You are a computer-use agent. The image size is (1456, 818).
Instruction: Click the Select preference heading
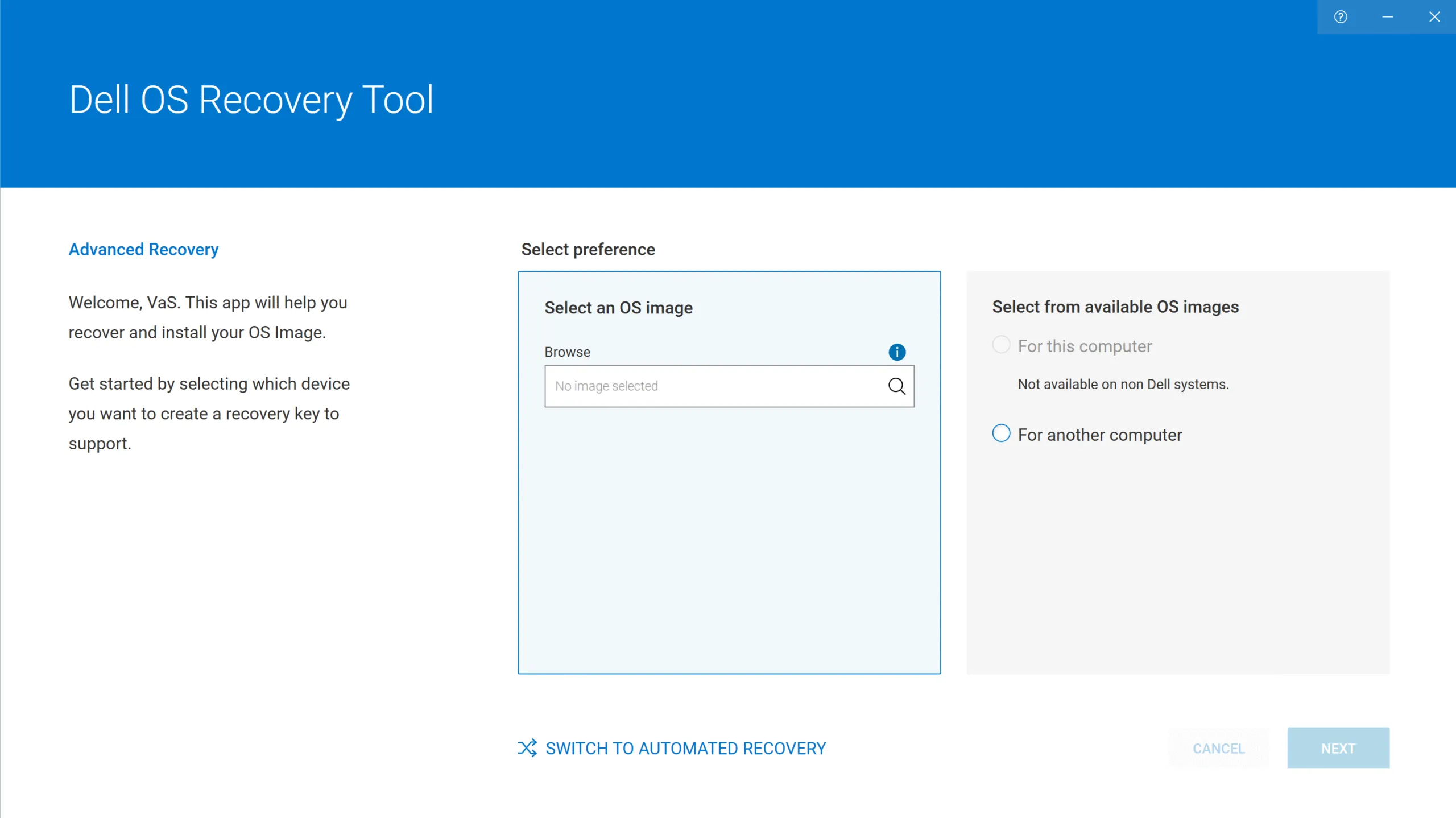point(588,250)
